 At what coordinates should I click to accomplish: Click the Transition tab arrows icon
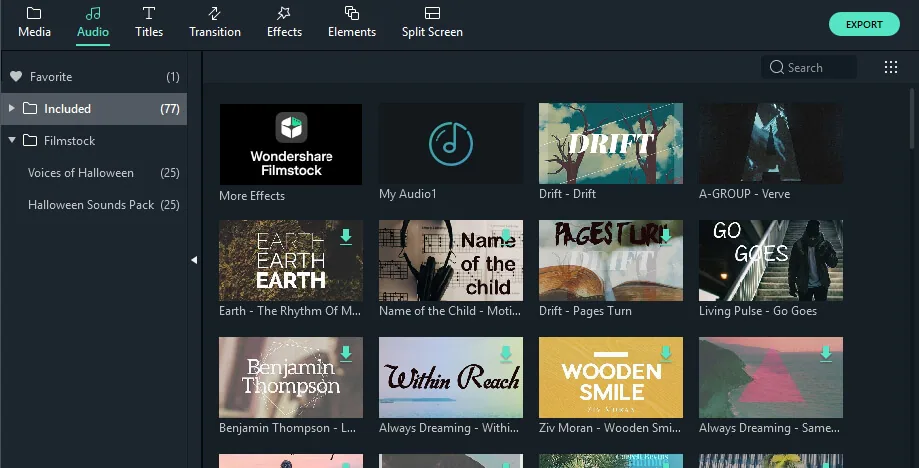(x=215, y=13)
